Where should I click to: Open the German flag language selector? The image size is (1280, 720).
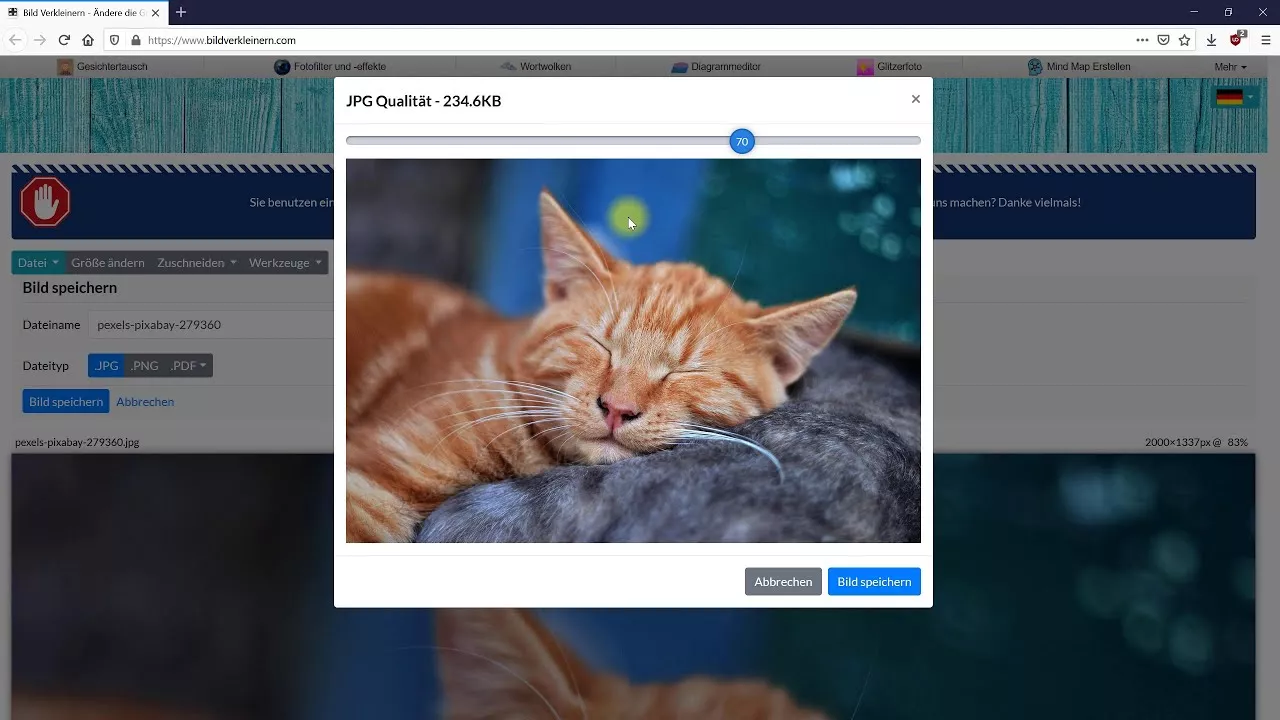pyautogui.click(x=1234, y=97)
